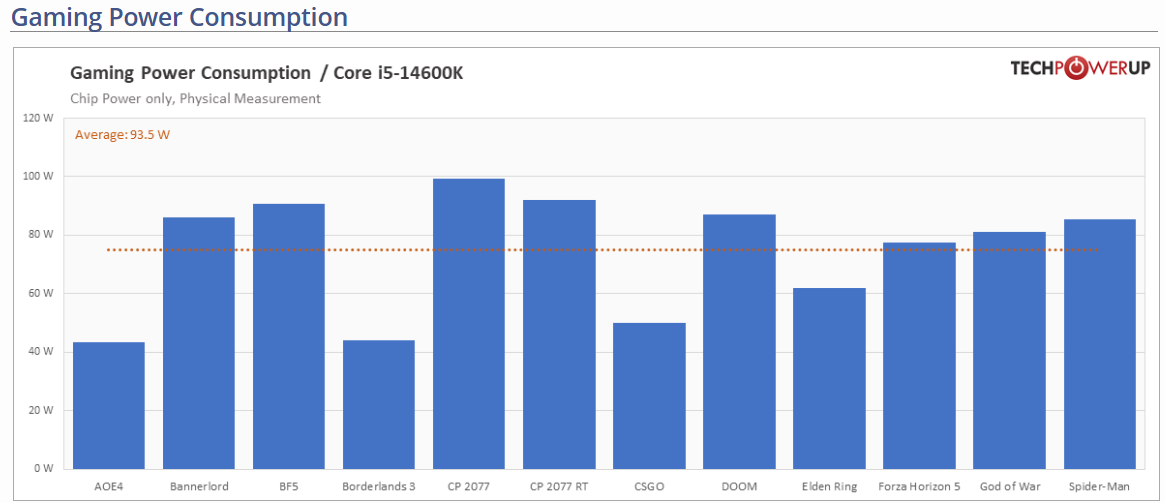Click the '20 W' axis label
The height and width of the screenshot is (503, 1165).
(42, 410)
